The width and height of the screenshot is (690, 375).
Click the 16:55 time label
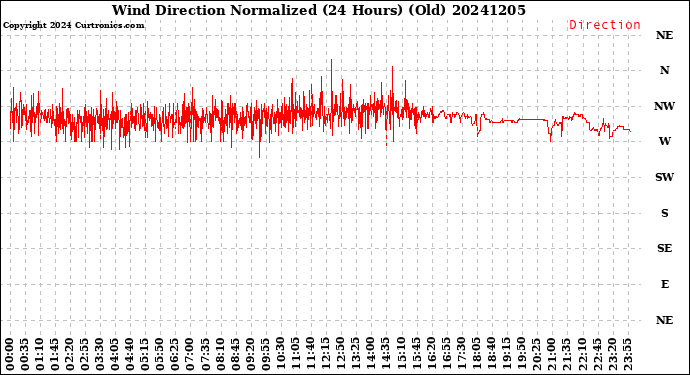pos(446,354)
